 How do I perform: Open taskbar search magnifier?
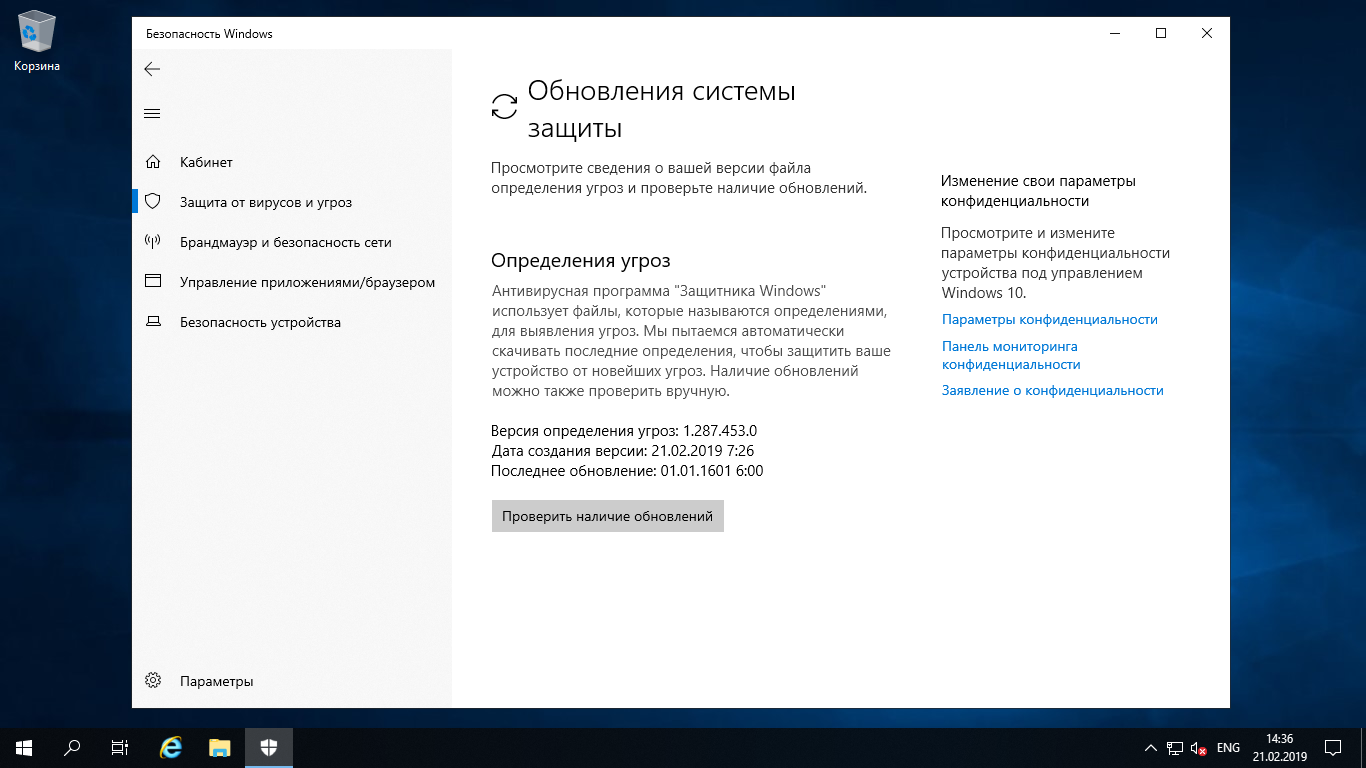click(x=72, y=747)
